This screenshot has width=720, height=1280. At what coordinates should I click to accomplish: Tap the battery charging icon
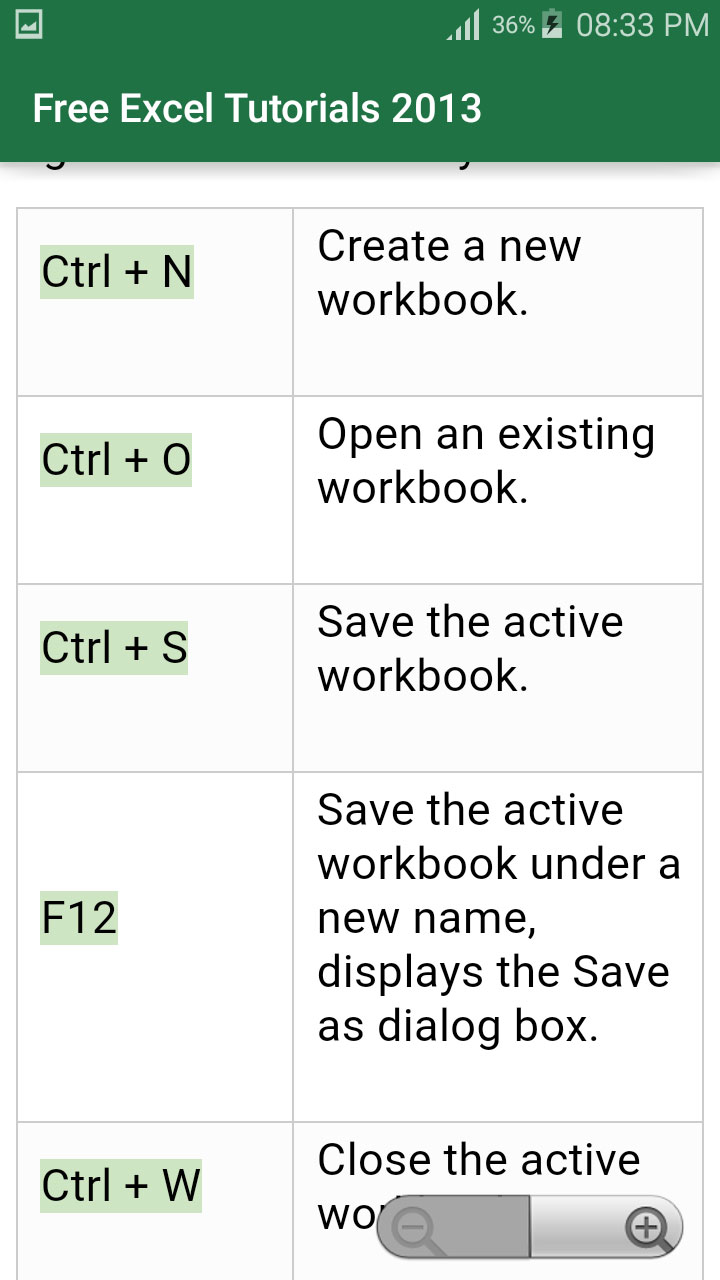coord(552,24)
